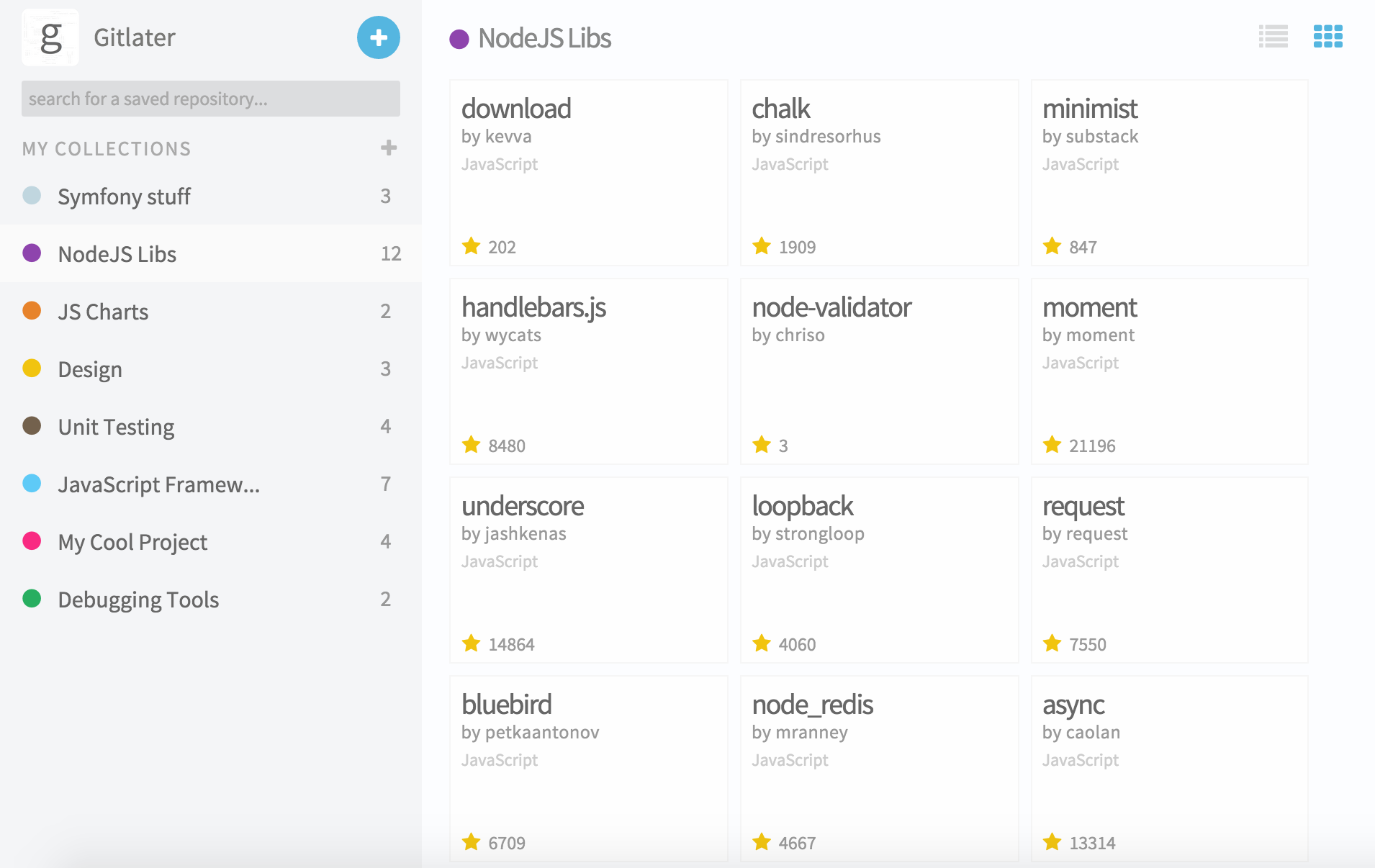Image resolution: width=1375 pixels, height=868 pixels.
Task: Open the loopback repository title
Action: 803,507
